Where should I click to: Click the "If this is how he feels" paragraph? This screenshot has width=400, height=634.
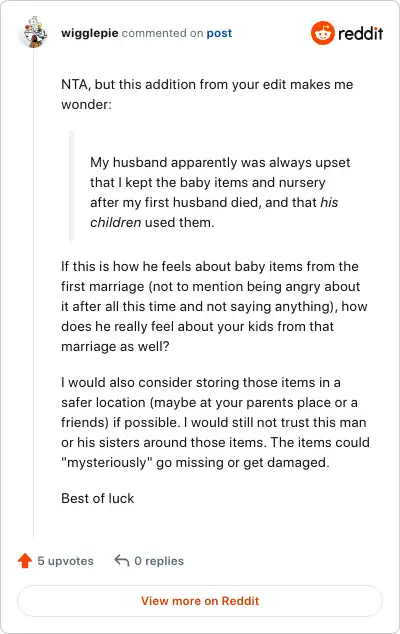point(214,306)
